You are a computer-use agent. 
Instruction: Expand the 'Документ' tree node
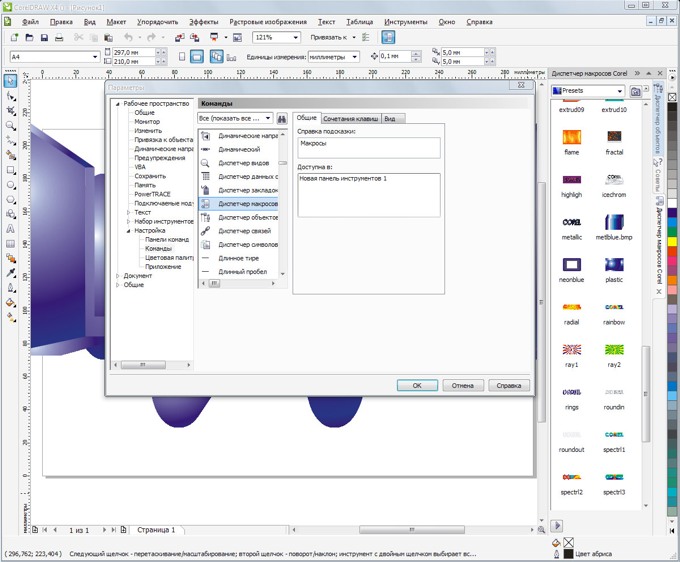click(118, 276)
